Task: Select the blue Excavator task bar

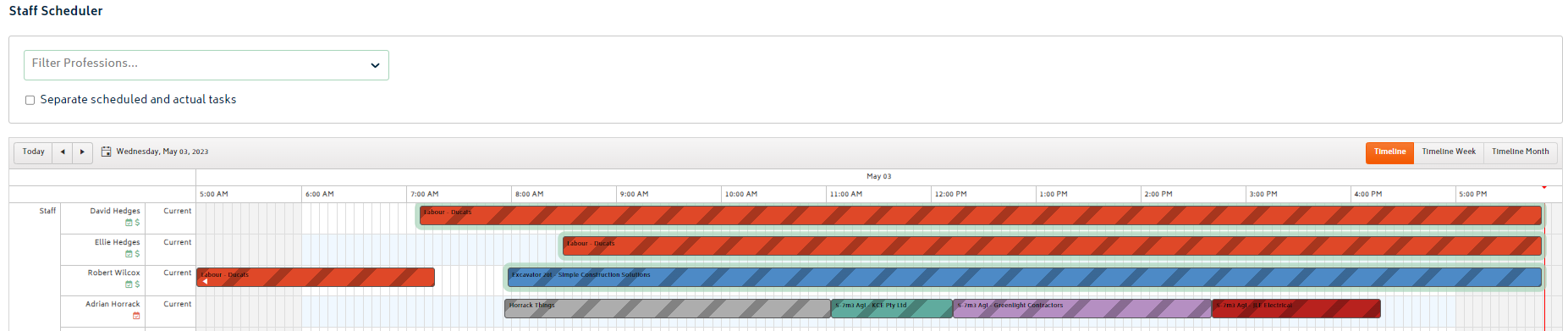Action: (1024, 277)
